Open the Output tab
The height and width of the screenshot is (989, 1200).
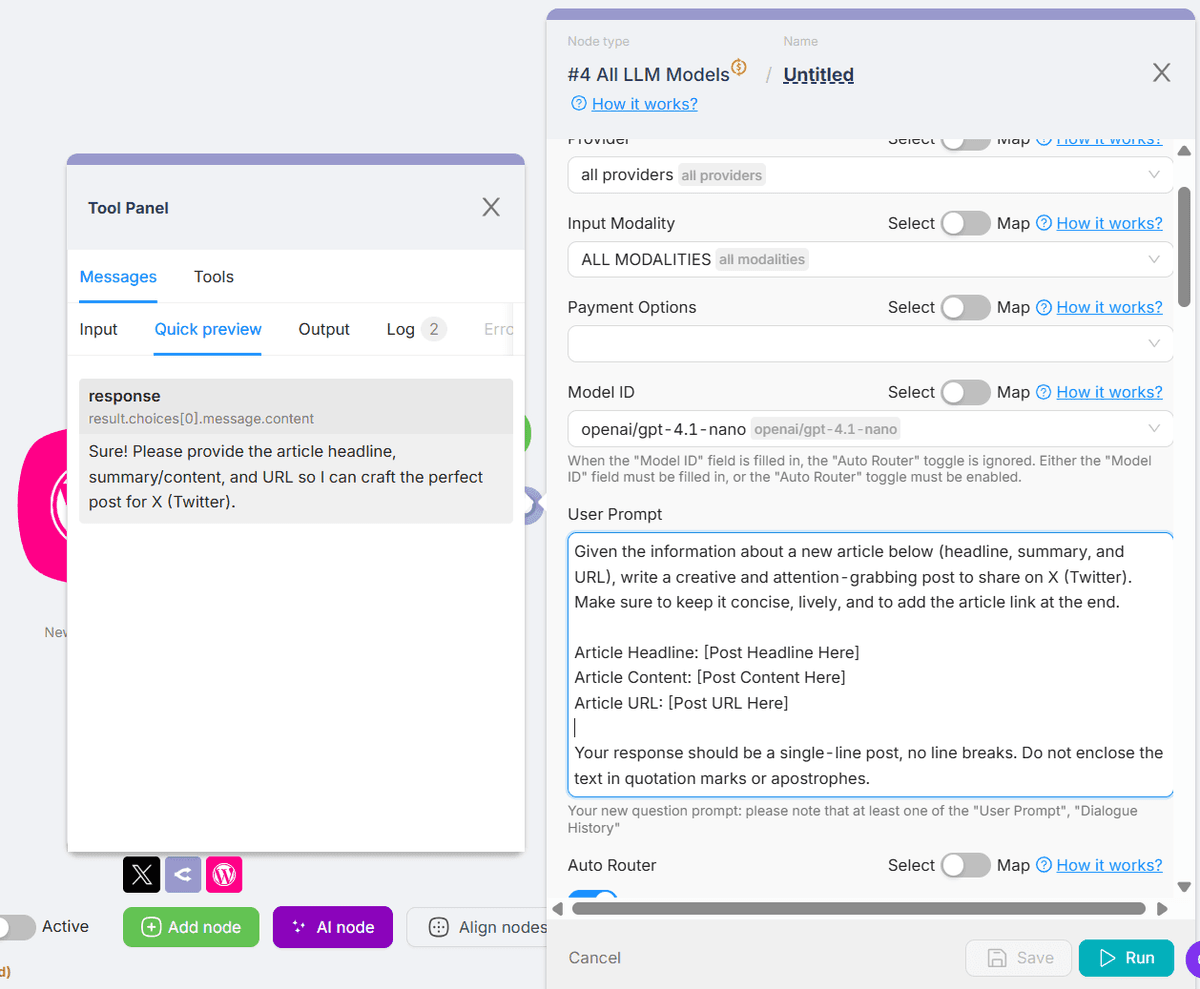(x=324, y=329)
